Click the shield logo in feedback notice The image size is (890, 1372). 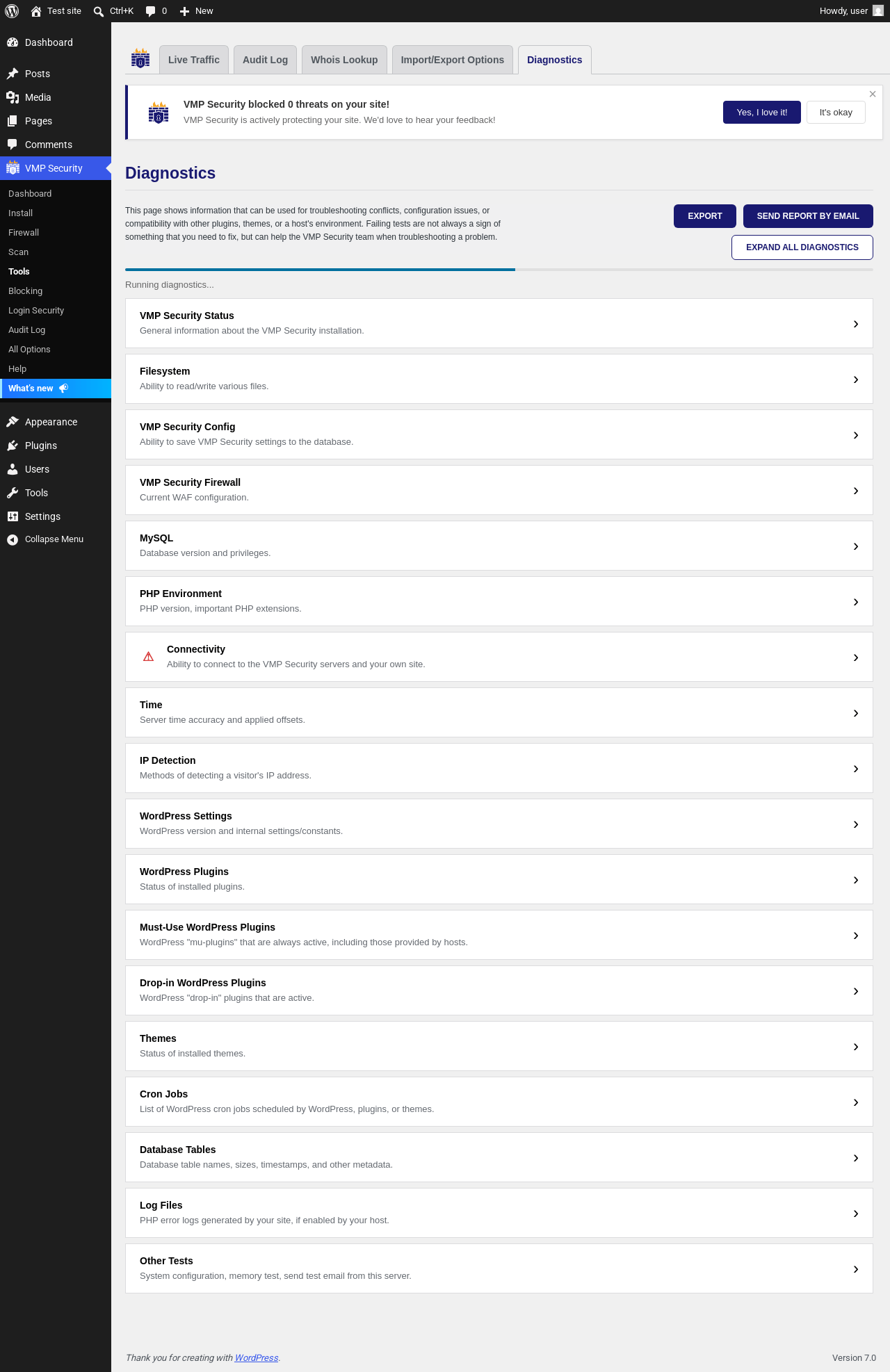tap(159, 113)
